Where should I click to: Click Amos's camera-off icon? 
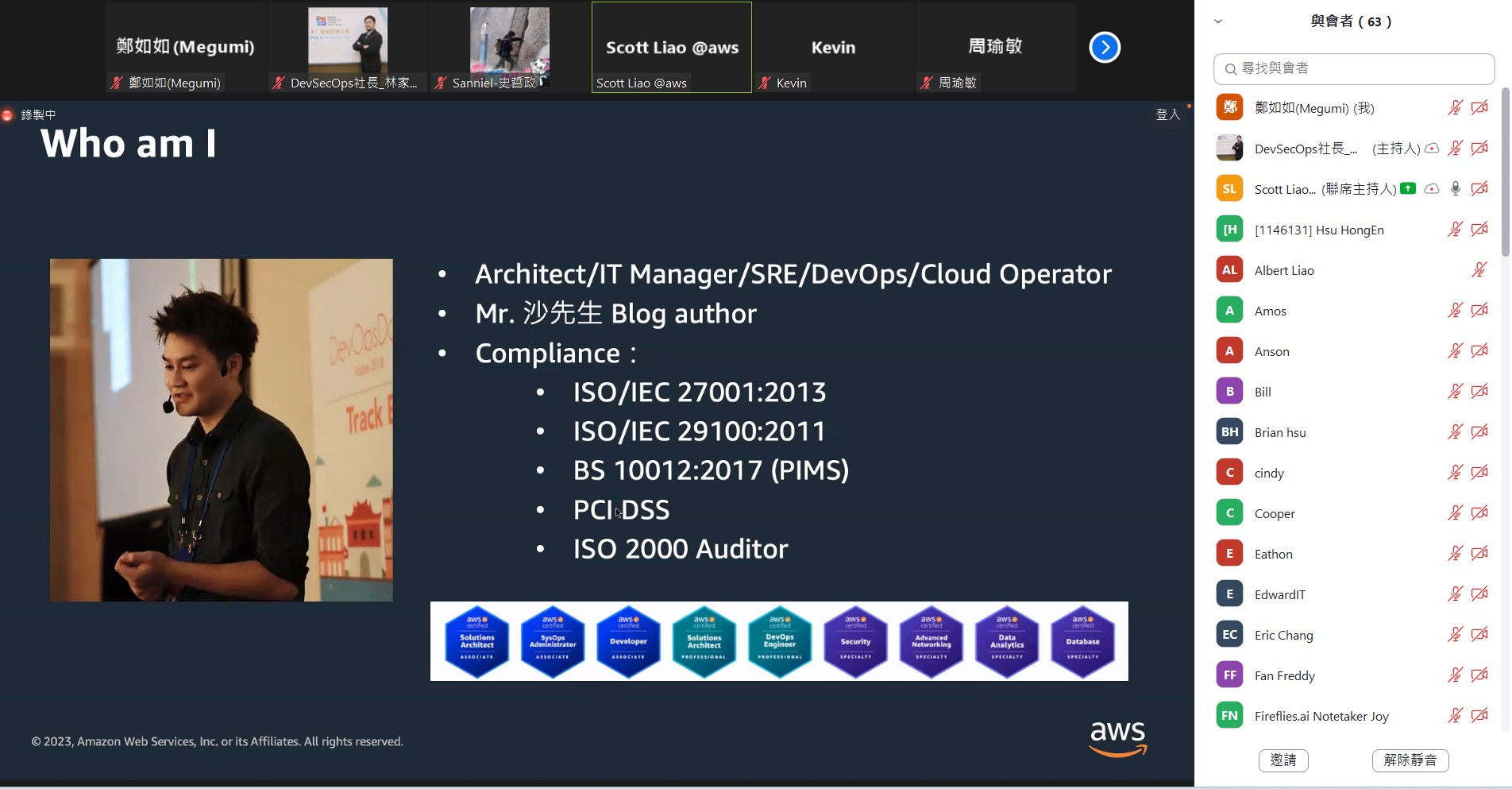1479,311
